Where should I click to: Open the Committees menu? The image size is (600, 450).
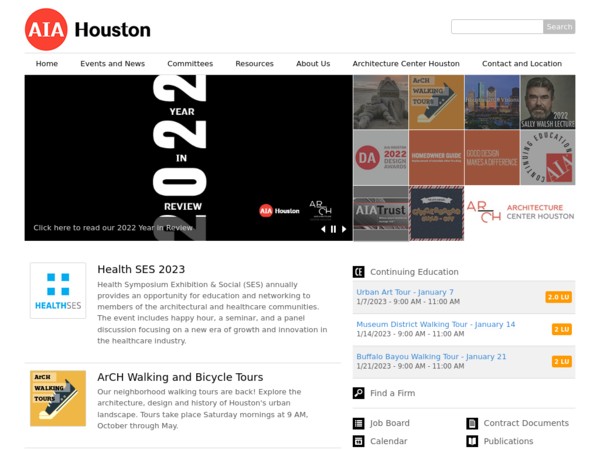[x=190, y=64]
